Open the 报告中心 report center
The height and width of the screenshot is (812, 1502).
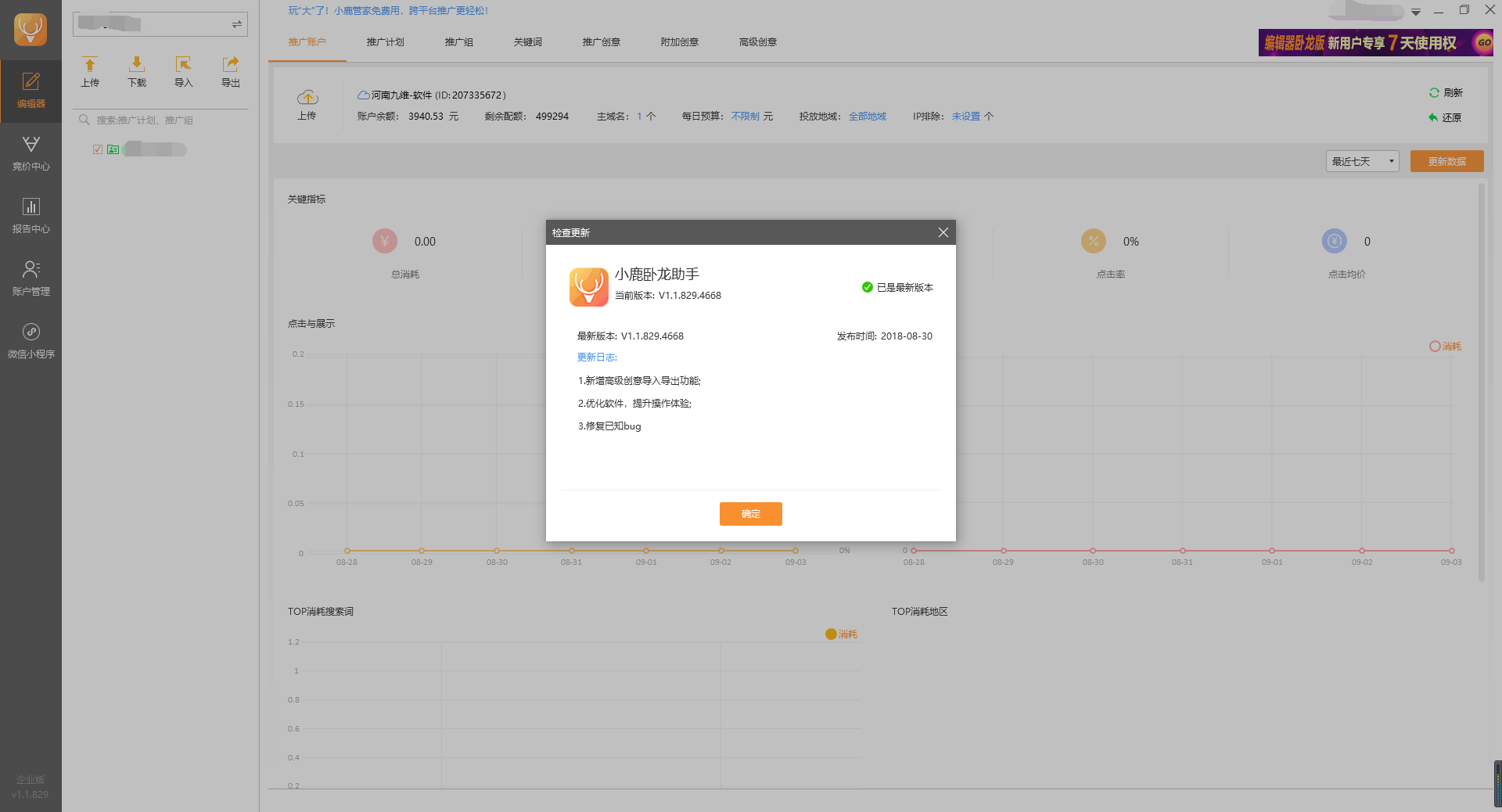pos(31,216)
